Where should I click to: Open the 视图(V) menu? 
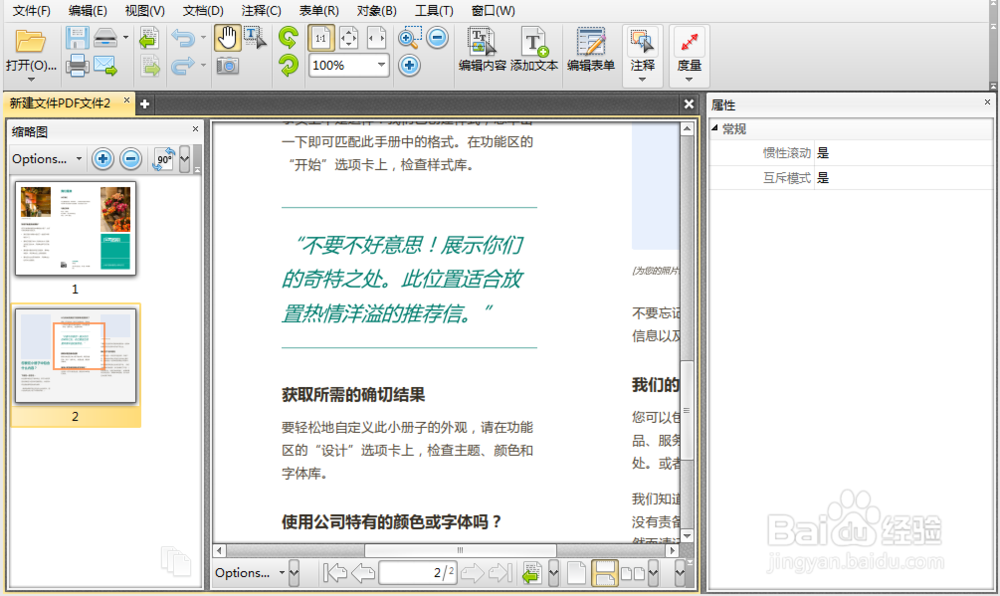pos(144,11)
